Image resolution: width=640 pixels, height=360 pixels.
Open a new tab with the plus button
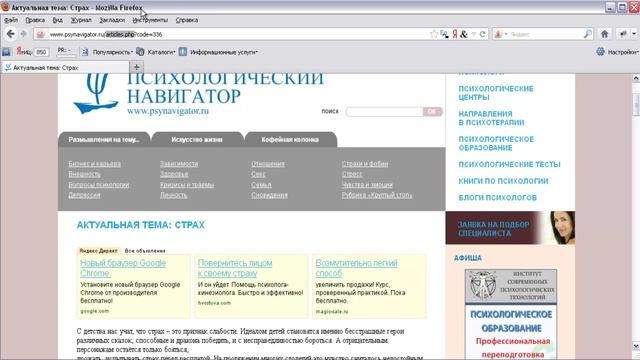pyautogui.click(x=136, y=67)
